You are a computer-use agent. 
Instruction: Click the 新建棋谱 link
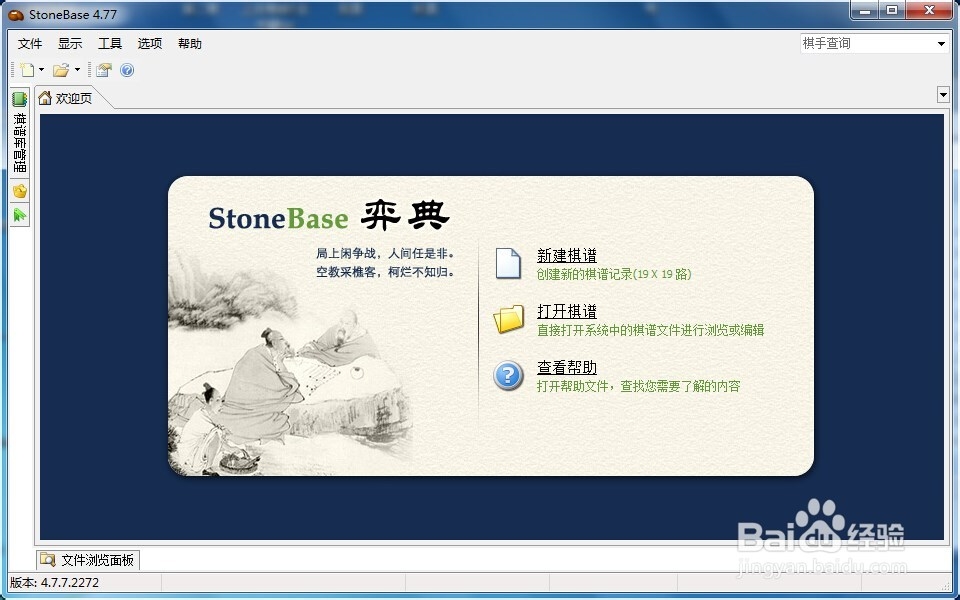(x=566, y=255)
